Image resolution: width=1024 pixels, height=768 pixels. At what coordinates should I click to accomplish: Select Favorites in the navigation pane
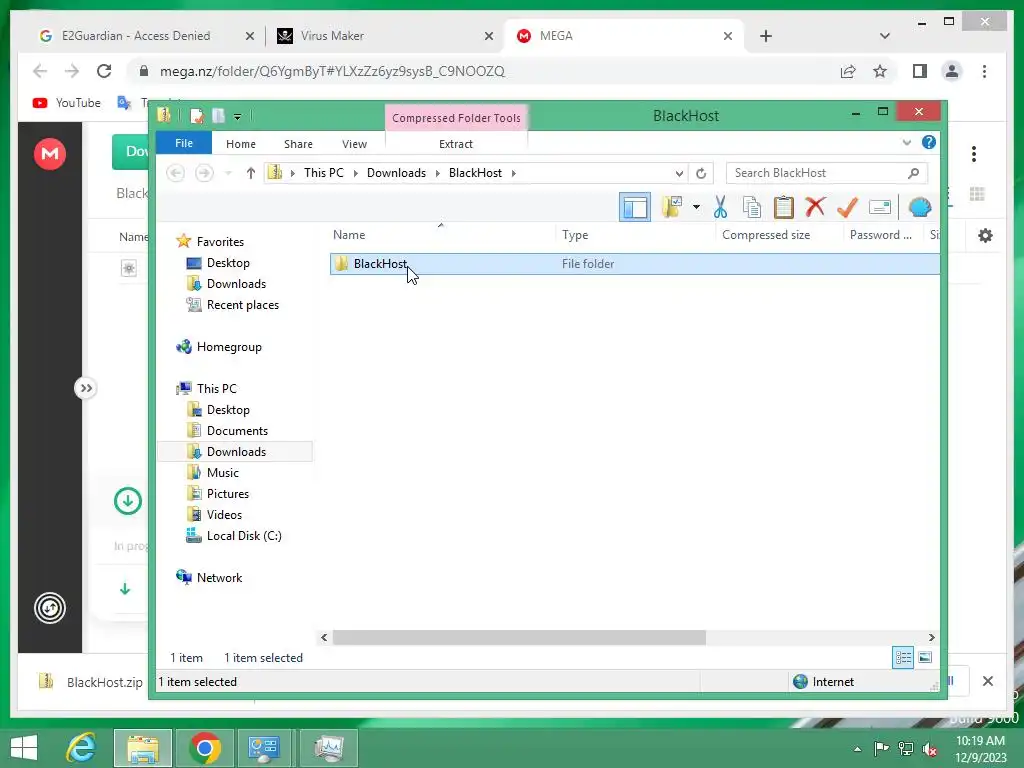click(x=220, y=242)
